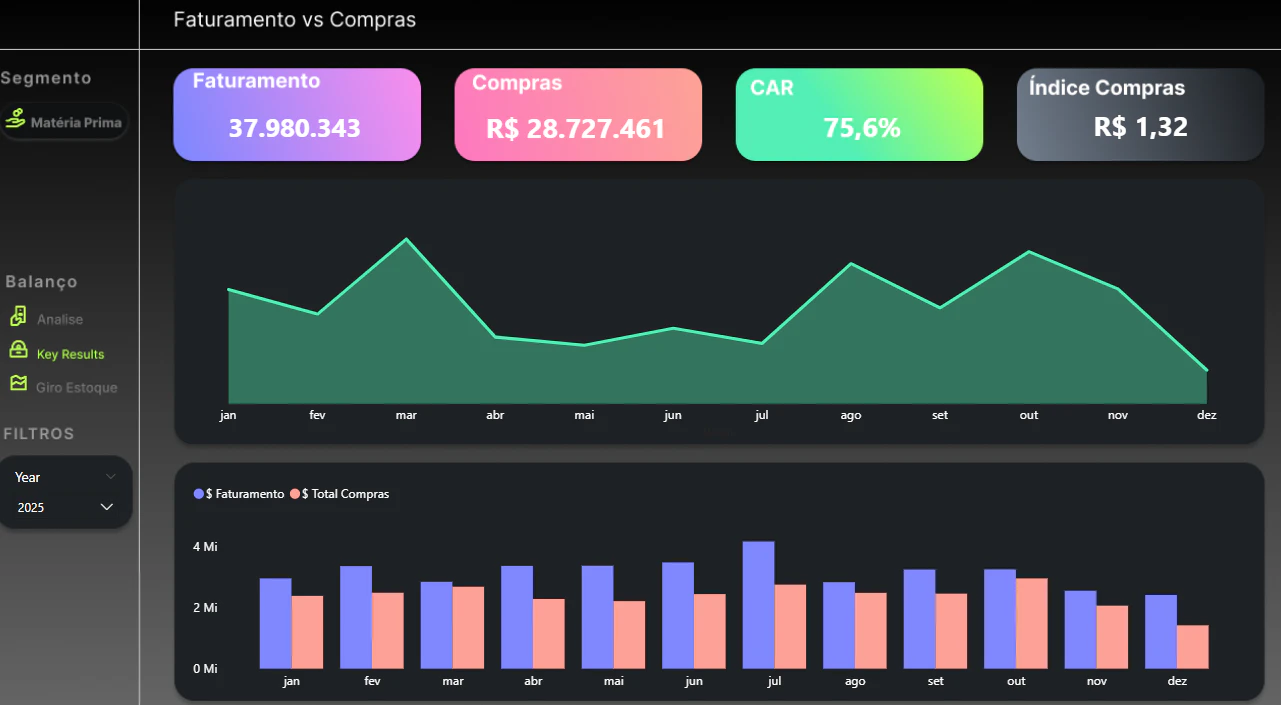The width and height of the screenshot is (1281, 705).
Task: Click the out point on the line chart
Action: coord(1029,252)
